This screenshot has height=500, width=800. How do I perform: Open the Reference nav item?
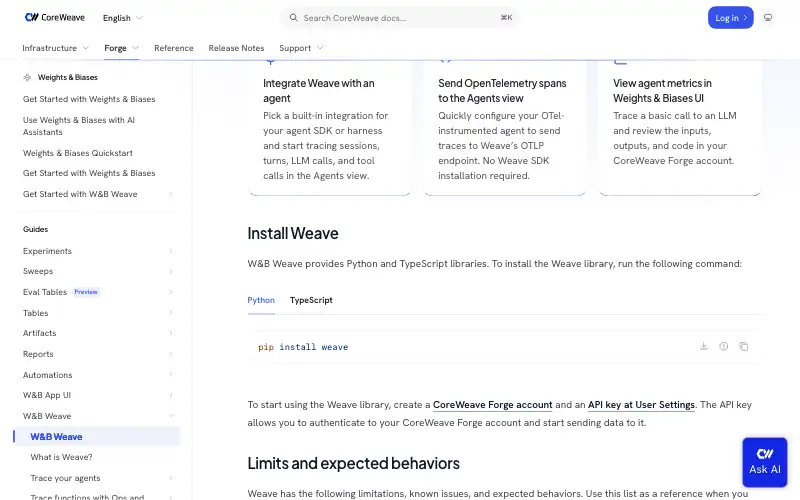coord(174,48)
